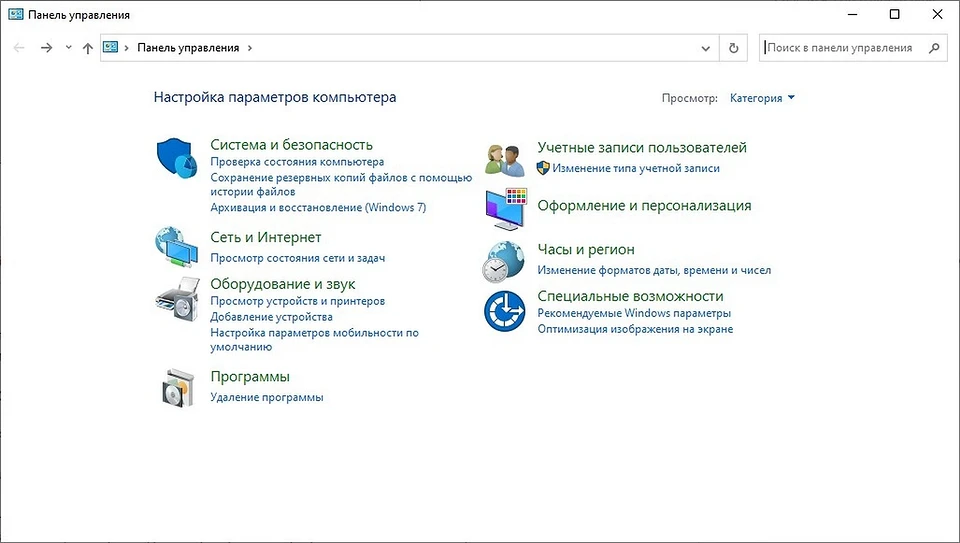Open Оформление и персонализация heading
Viewport: 960px width, 543px height.
644,206
